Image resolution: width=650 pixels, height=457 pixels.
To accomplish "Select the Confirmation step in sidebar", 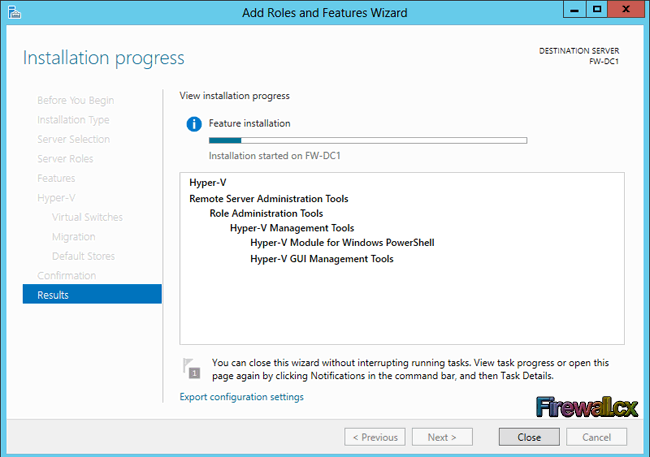I will pyautogui.click(x=66, y=275).
